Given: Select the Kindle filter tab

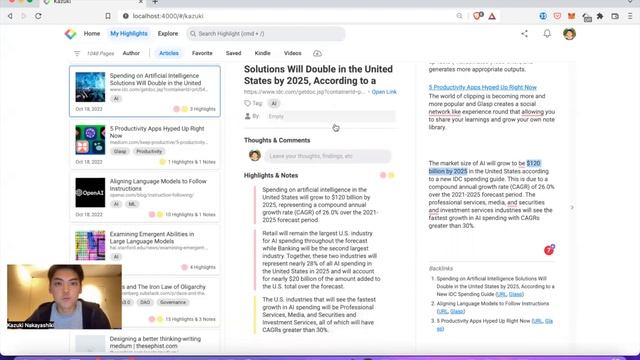Looking at the screenshot, I should pyautogui.click(x=262, y=53).
